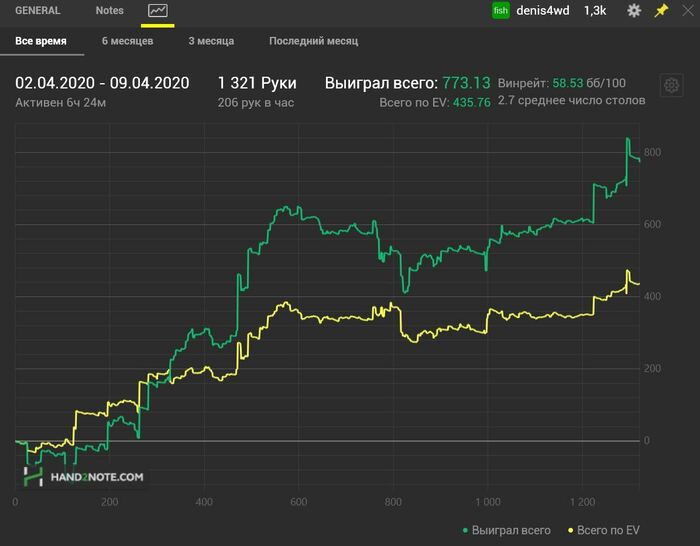The height and width of the screenshot is (546, 700).
Task: Click total winnings value 773.13
Action: tap(466, 83)
